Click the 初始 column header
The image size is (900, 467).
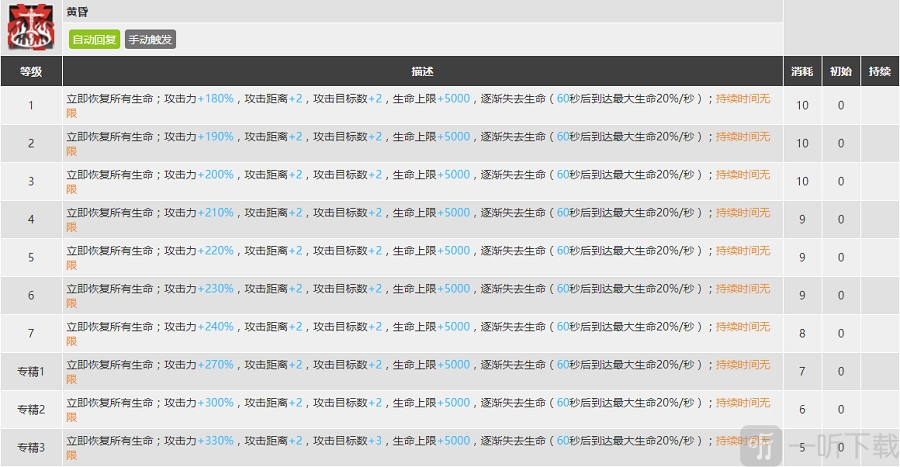pos(840,72)
